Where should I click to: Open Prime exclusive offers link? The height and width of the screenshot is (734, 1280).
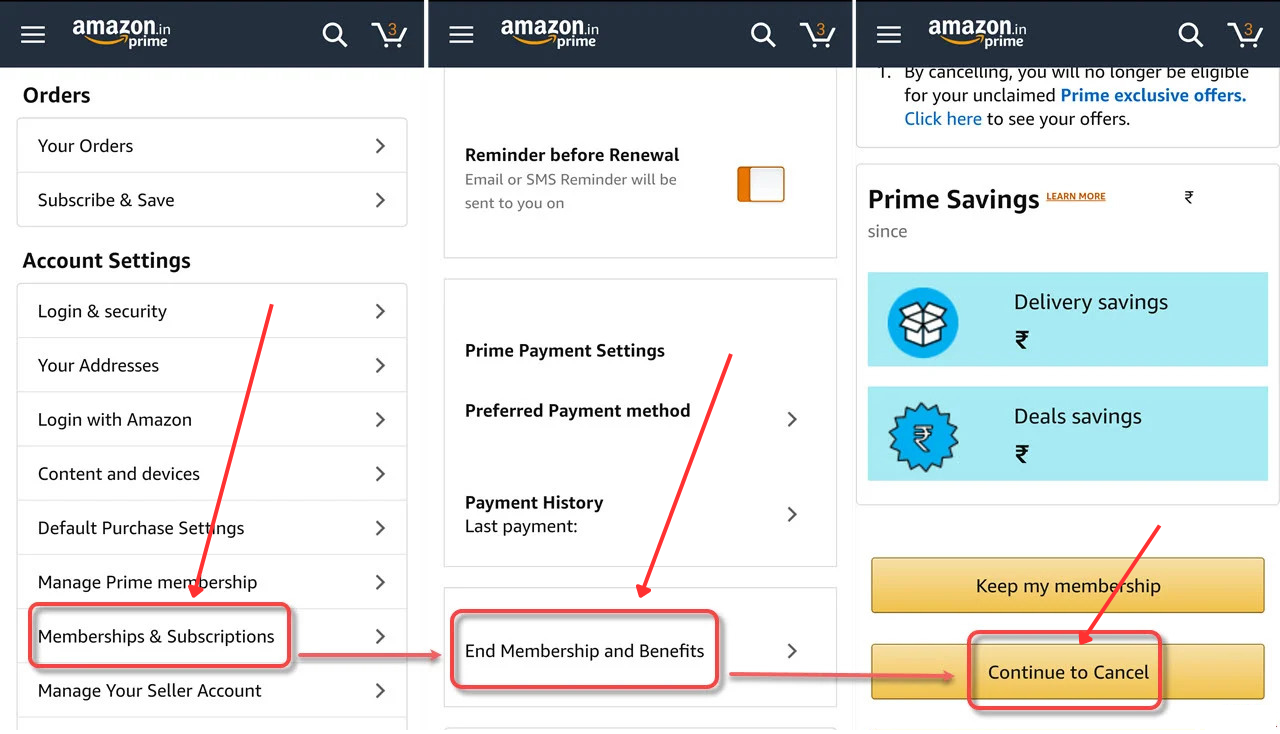tap(1153, 95)
